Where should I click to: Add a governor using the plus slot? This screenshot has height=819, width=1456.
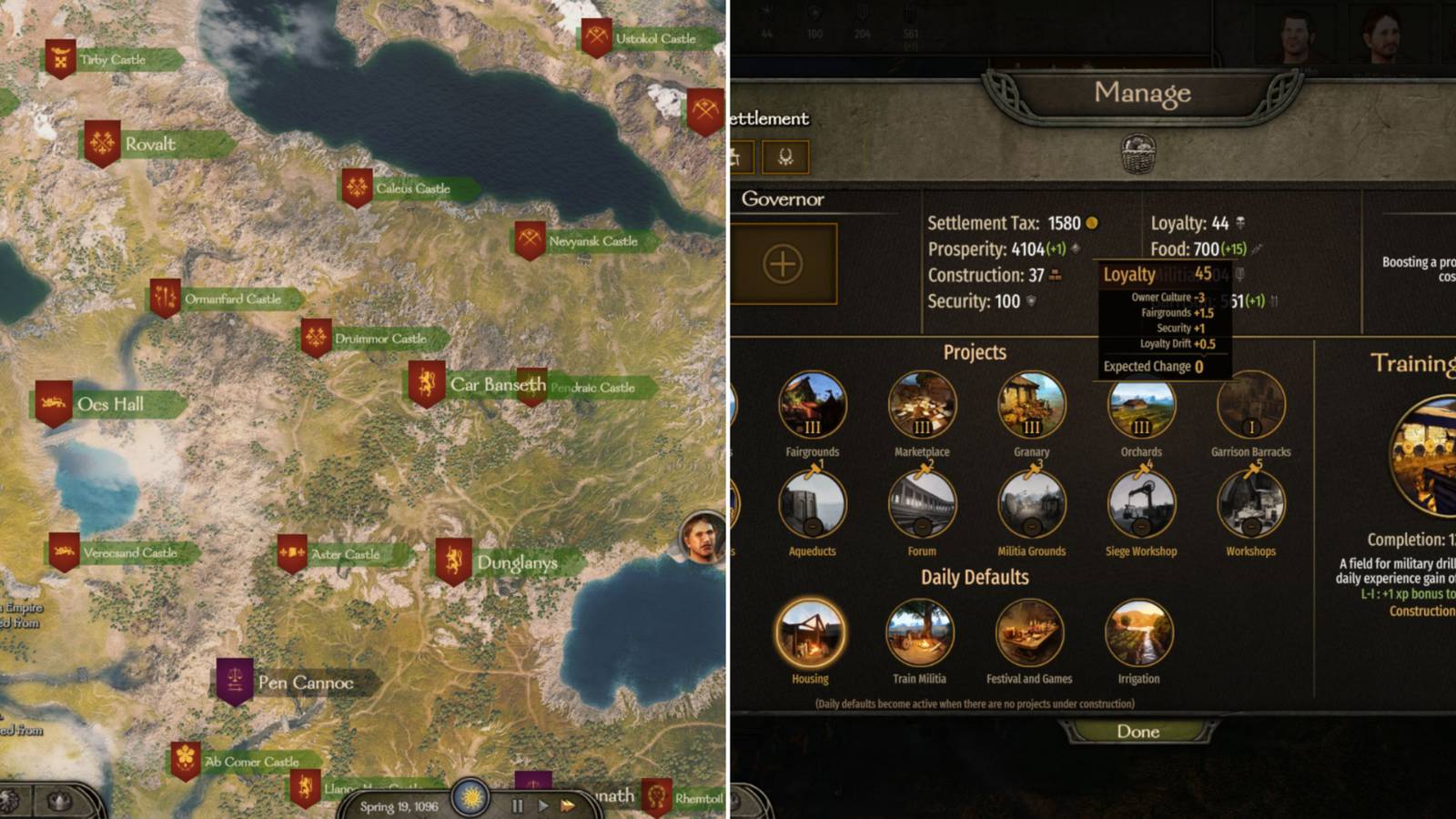(x=783, y=264)
